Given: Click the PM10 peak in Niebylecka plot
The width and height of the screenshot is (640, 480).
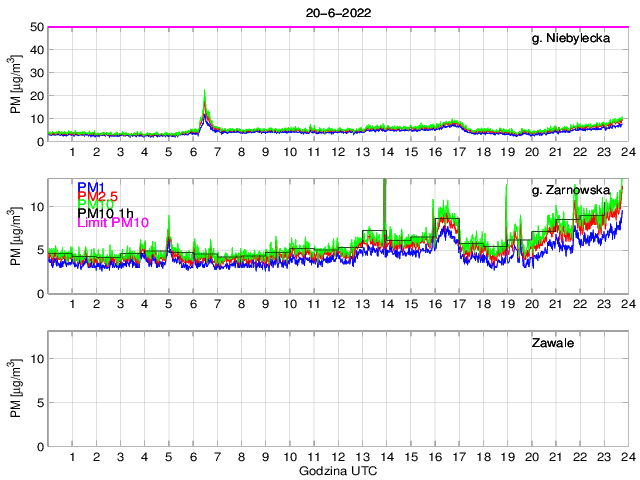Looking at the screenshot, I should click(205, 93).
